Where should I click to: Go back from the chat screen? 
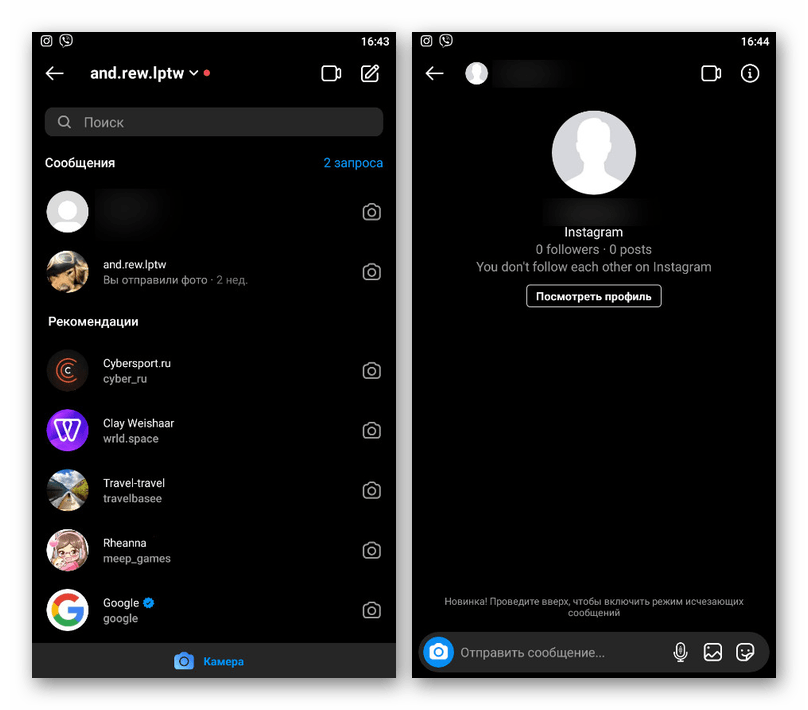click(434, 74)
